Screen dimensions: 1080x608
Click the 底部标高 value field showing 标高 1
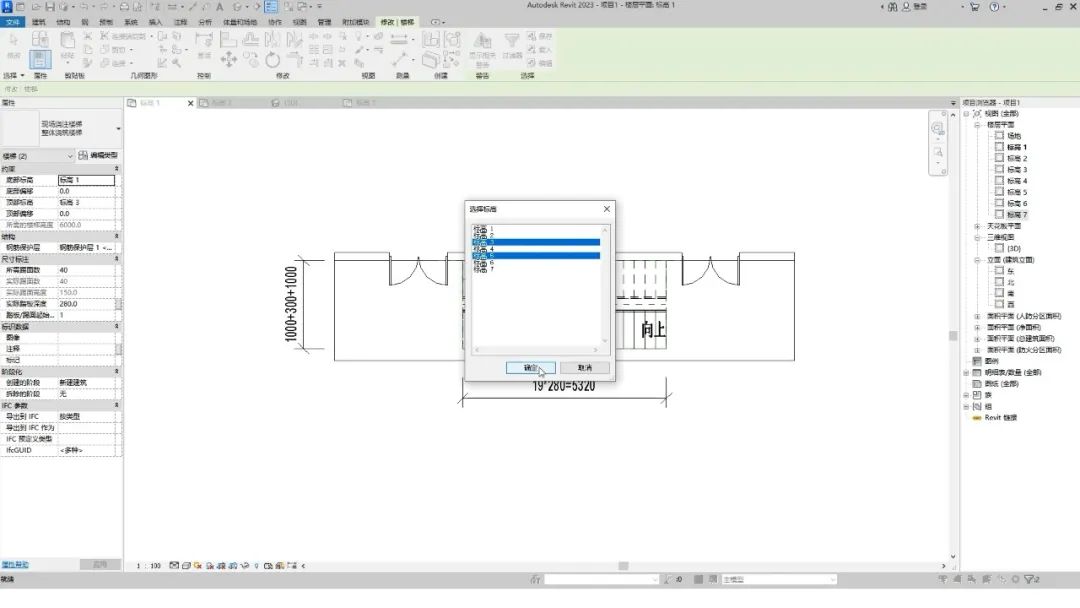[86, 180]
